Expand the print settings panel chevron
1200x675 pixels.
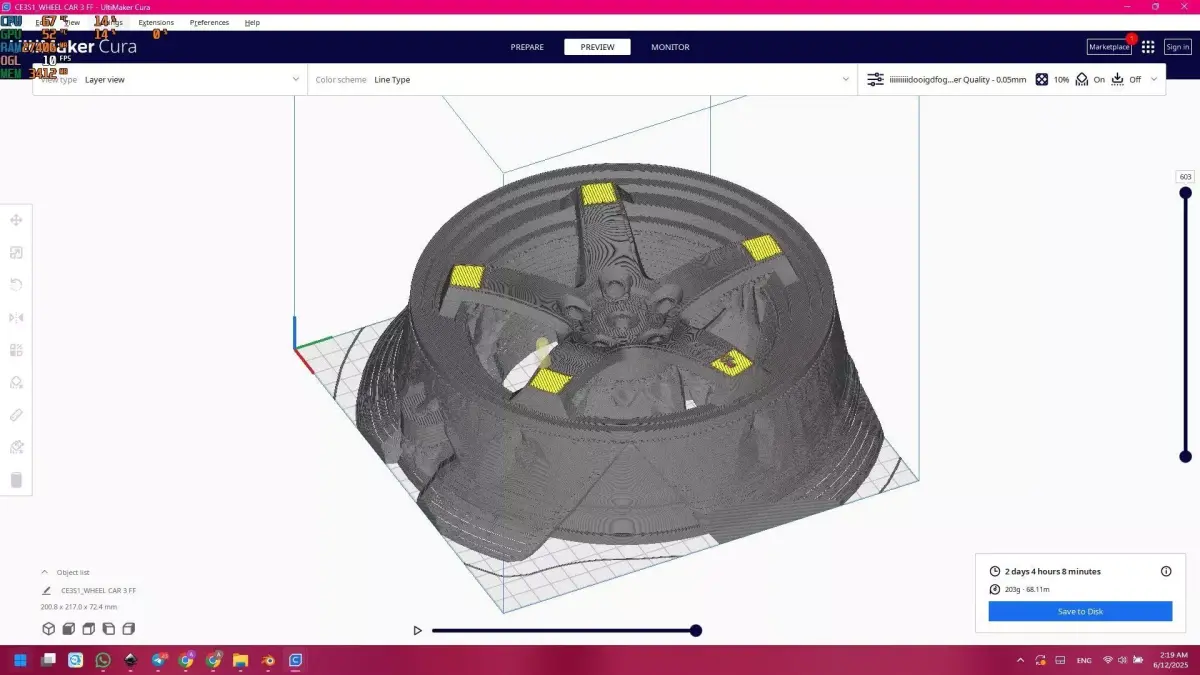tap(1154, 79)
